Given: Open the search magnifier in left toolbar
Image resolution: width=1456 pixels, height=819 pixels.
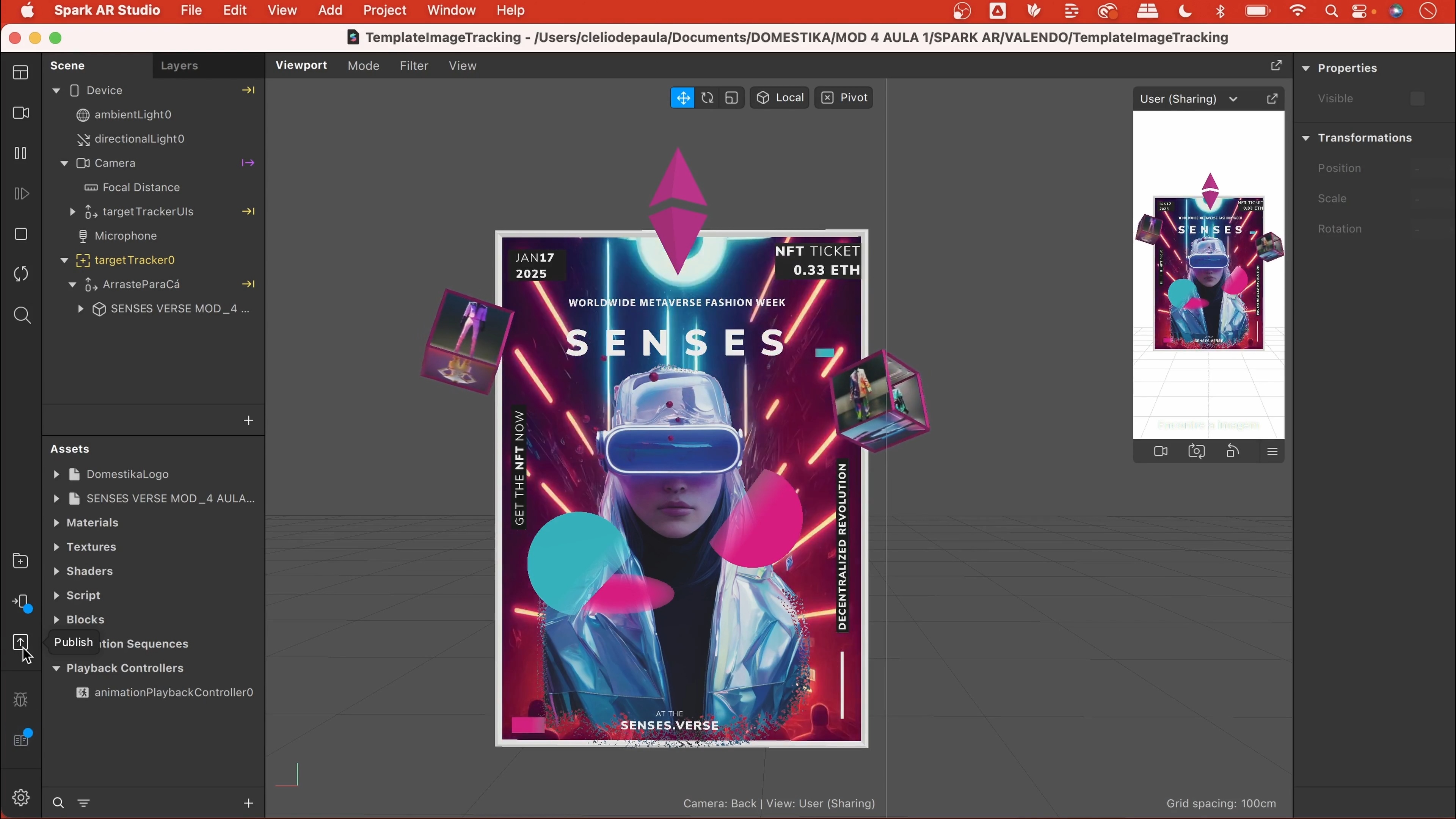Looking at the screenshot, I should point(22,315).
